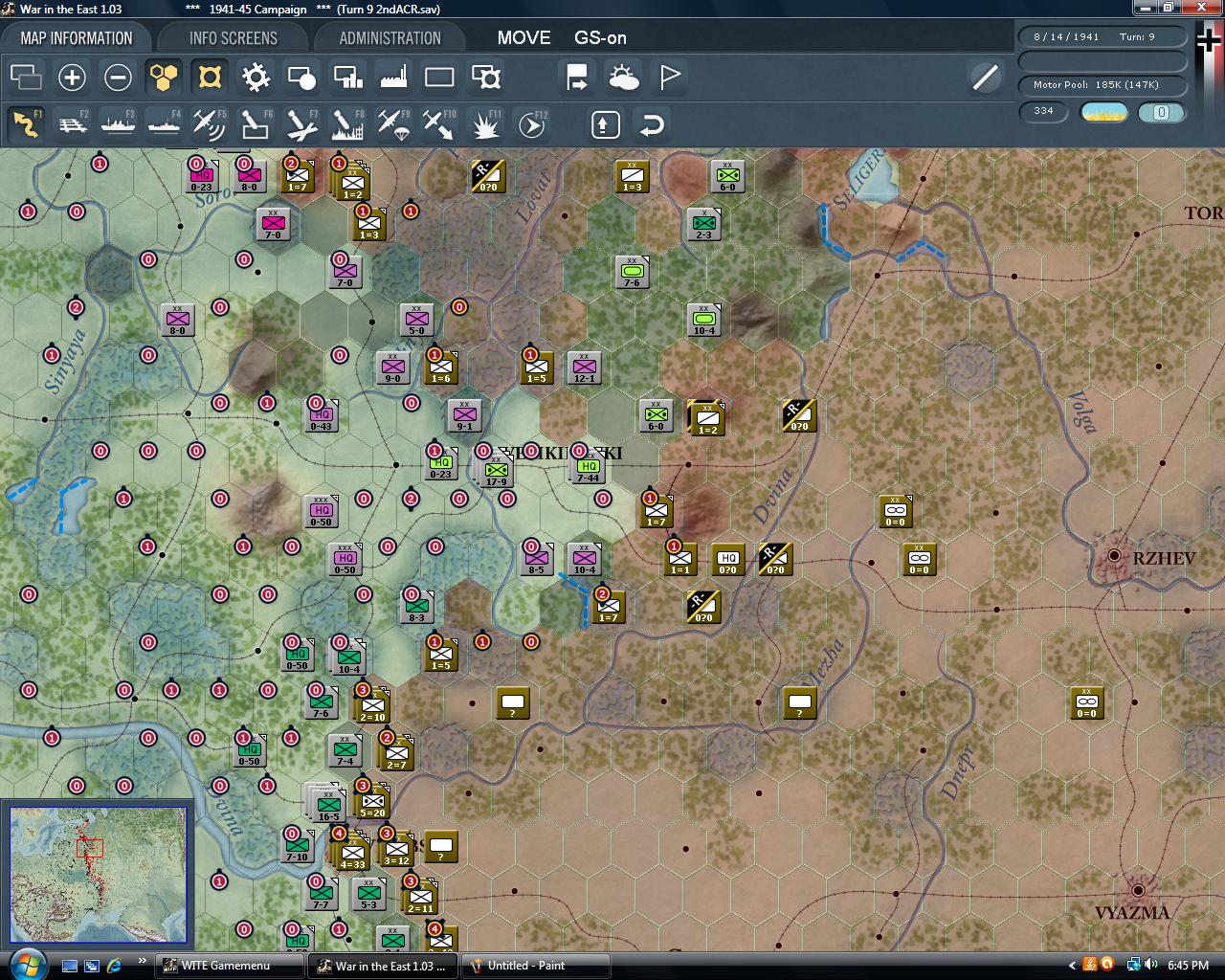Toggle the rectangle-with-gear icon
Image resolution: width=1225 pixels, height=980 pixels.
pos(485,77)
